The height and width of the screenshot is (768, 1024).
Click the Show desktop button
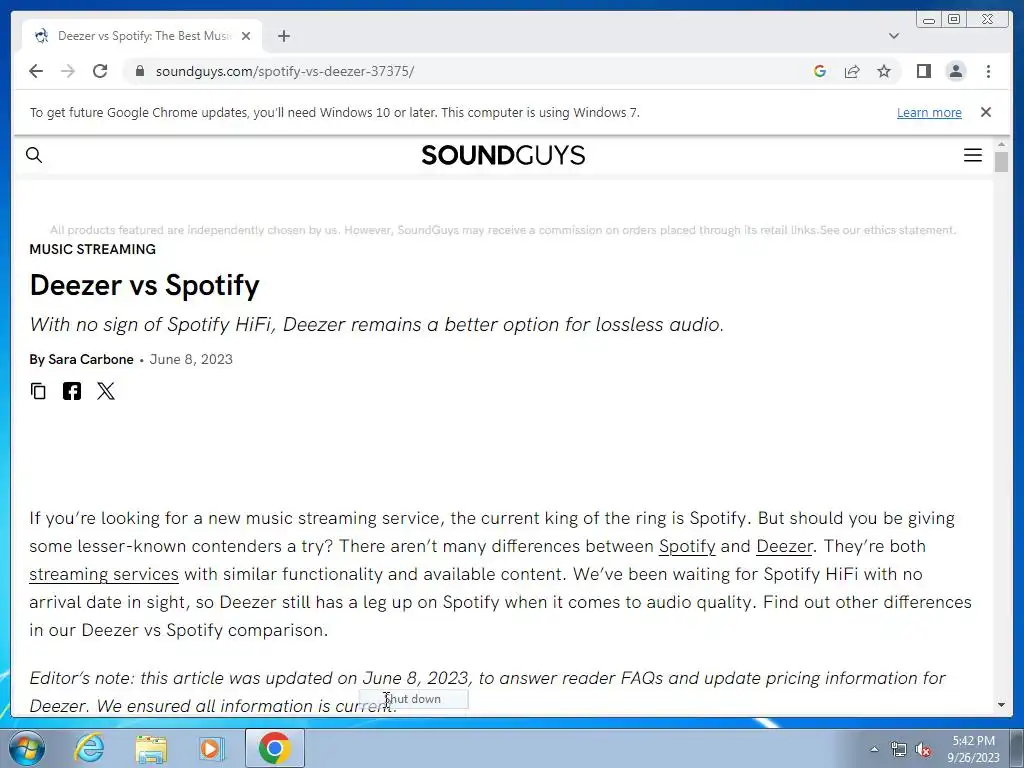click(1017, 748)
